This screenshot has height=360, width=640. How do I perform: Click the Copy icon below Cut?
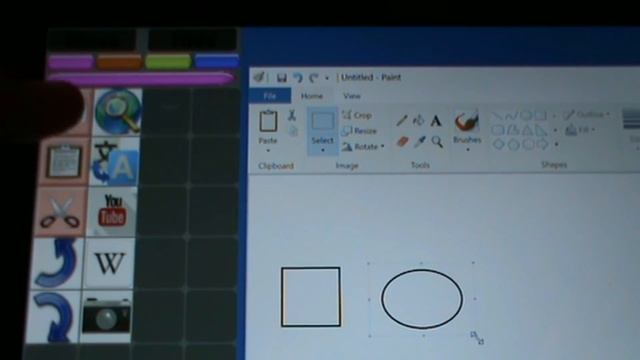[x=293, y=131]
